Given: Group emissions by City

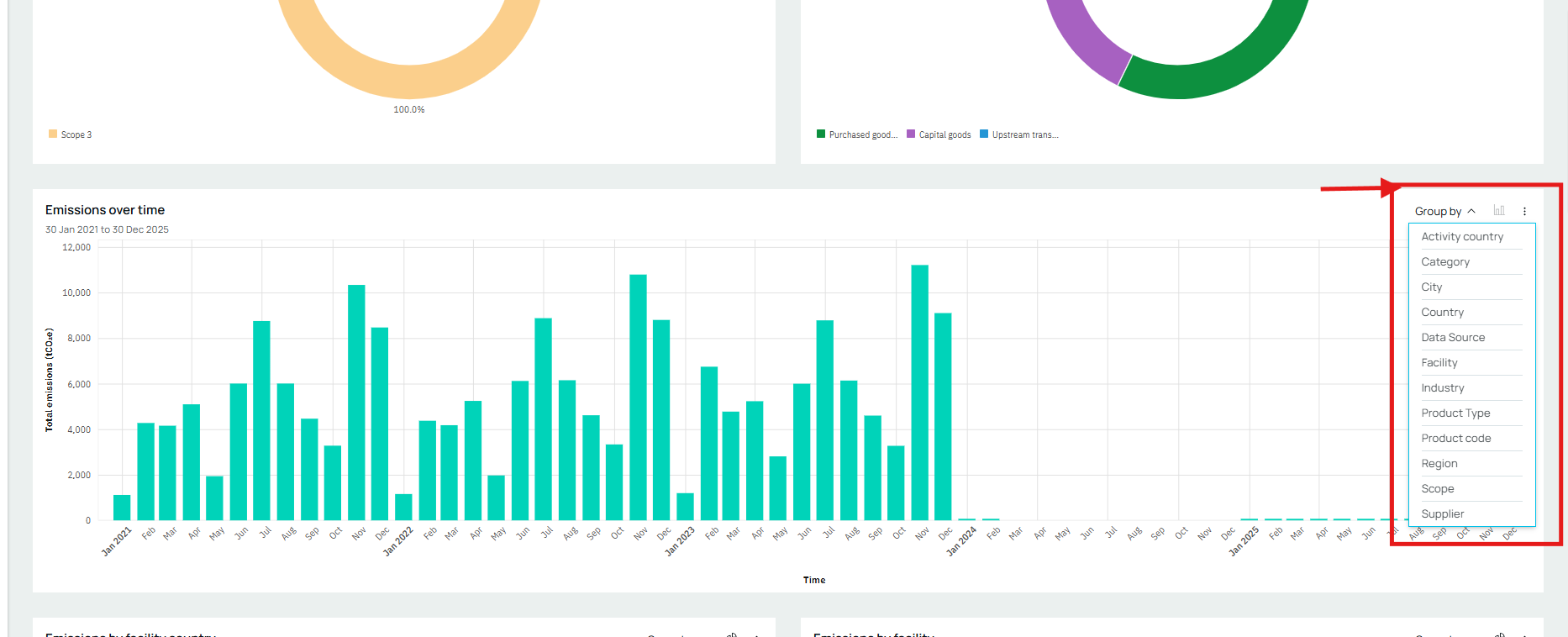Looking at the screenshot, I should click(1432, 287).
